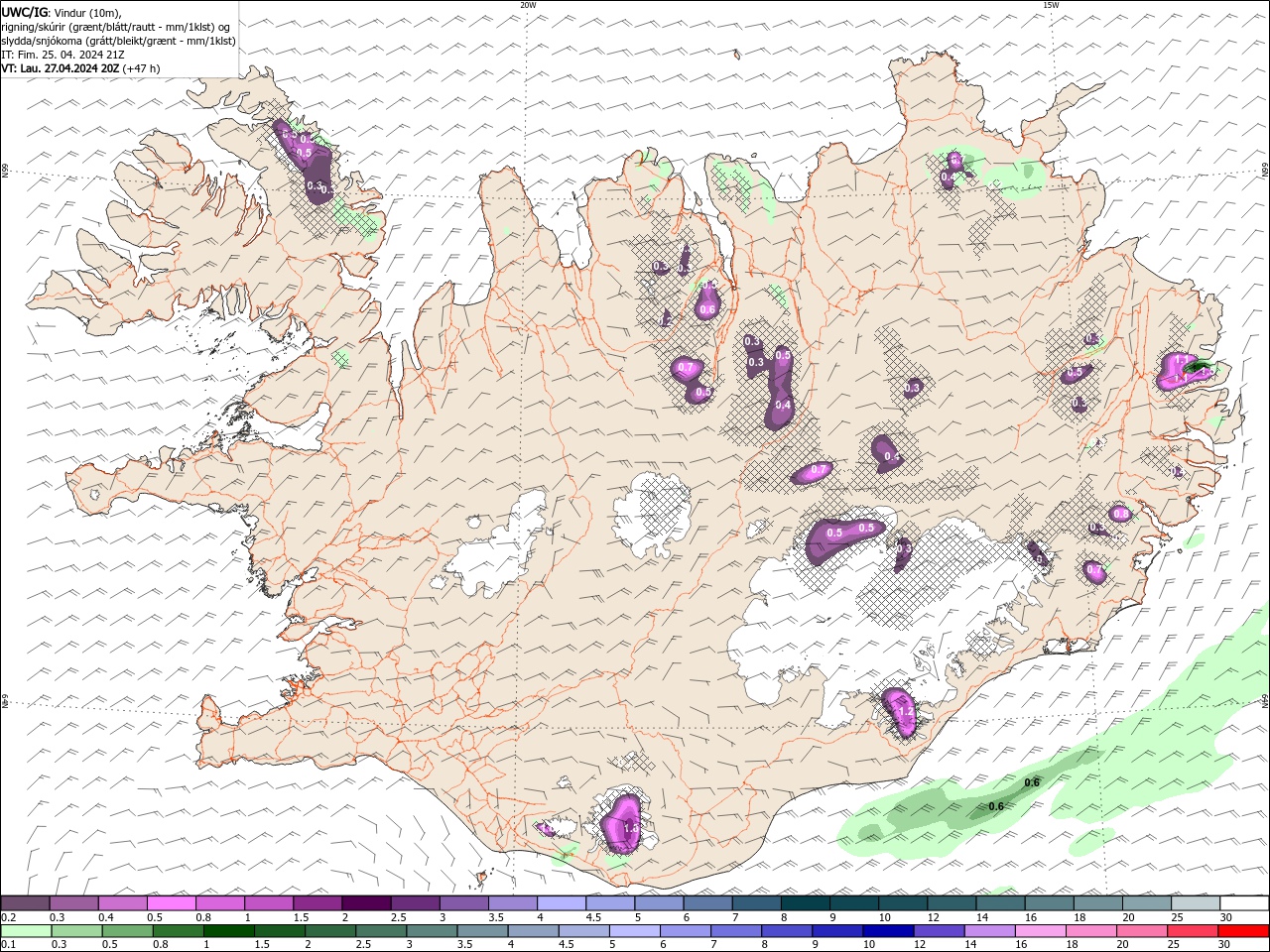Select the dark teal 8 swatch in snow legend
The width and height of the screenshot is (1270, 952).
point(806,903)
